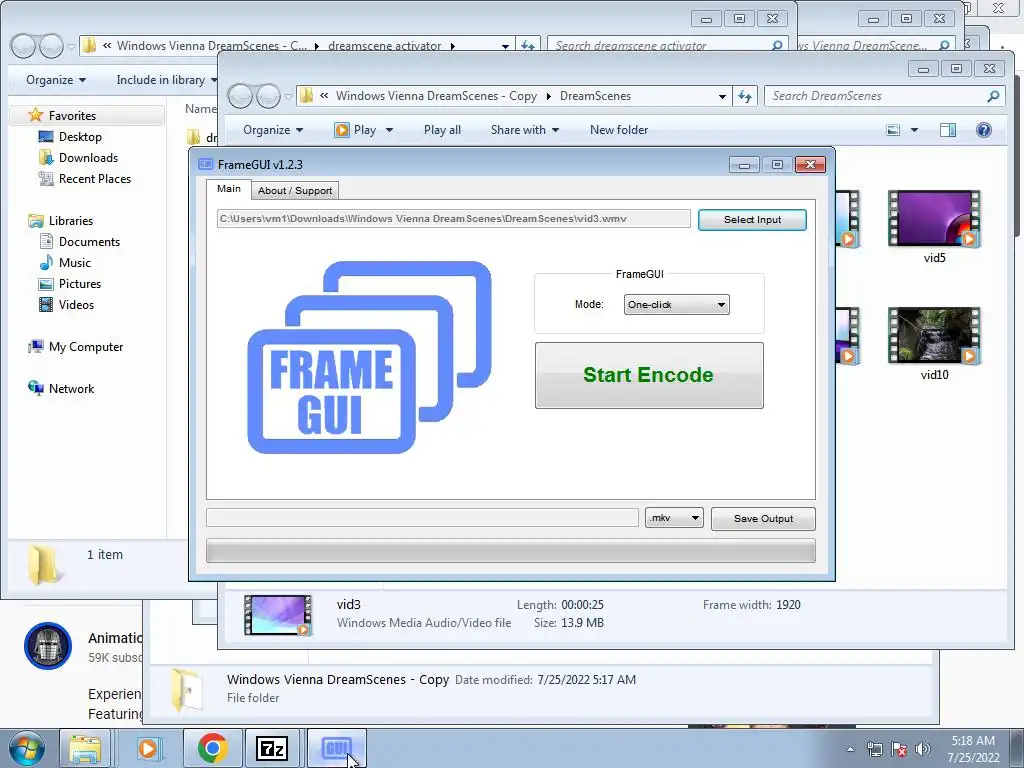Click the refresh icon in DreamScenes address bar
1024x768 pixels.
[745, 97]
